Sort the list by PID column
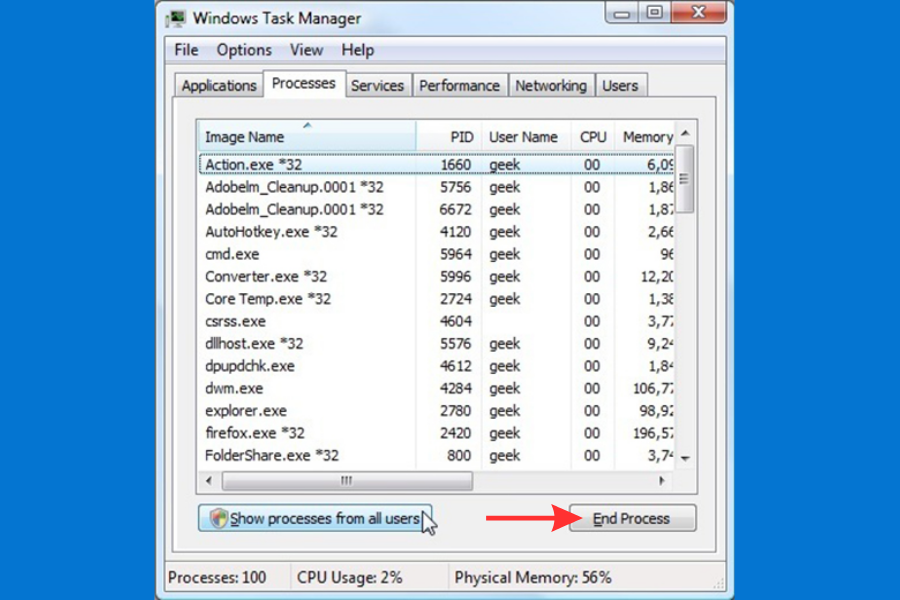This screenshot has height=600, width=900. point(461,137)
